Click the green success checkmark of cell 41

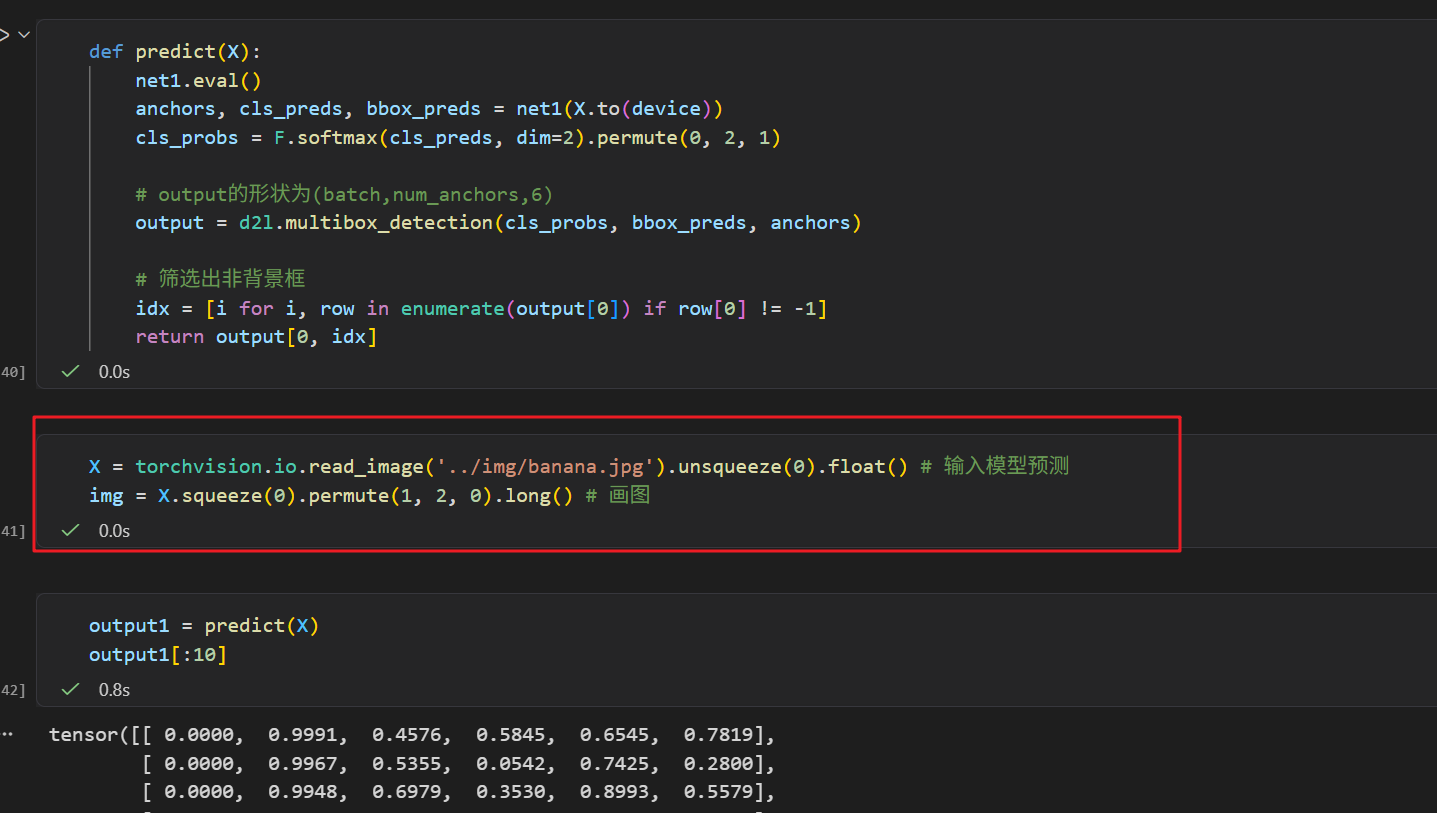(x=70, y=530)
